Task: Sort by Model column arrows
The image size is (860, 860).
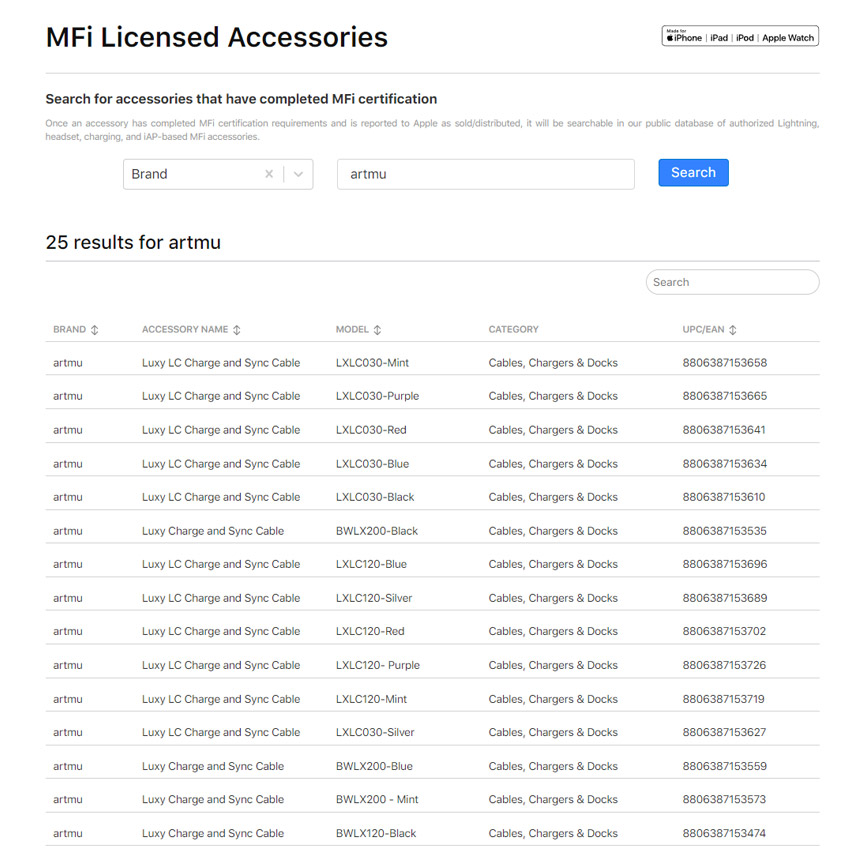Action: pos(377,330)
